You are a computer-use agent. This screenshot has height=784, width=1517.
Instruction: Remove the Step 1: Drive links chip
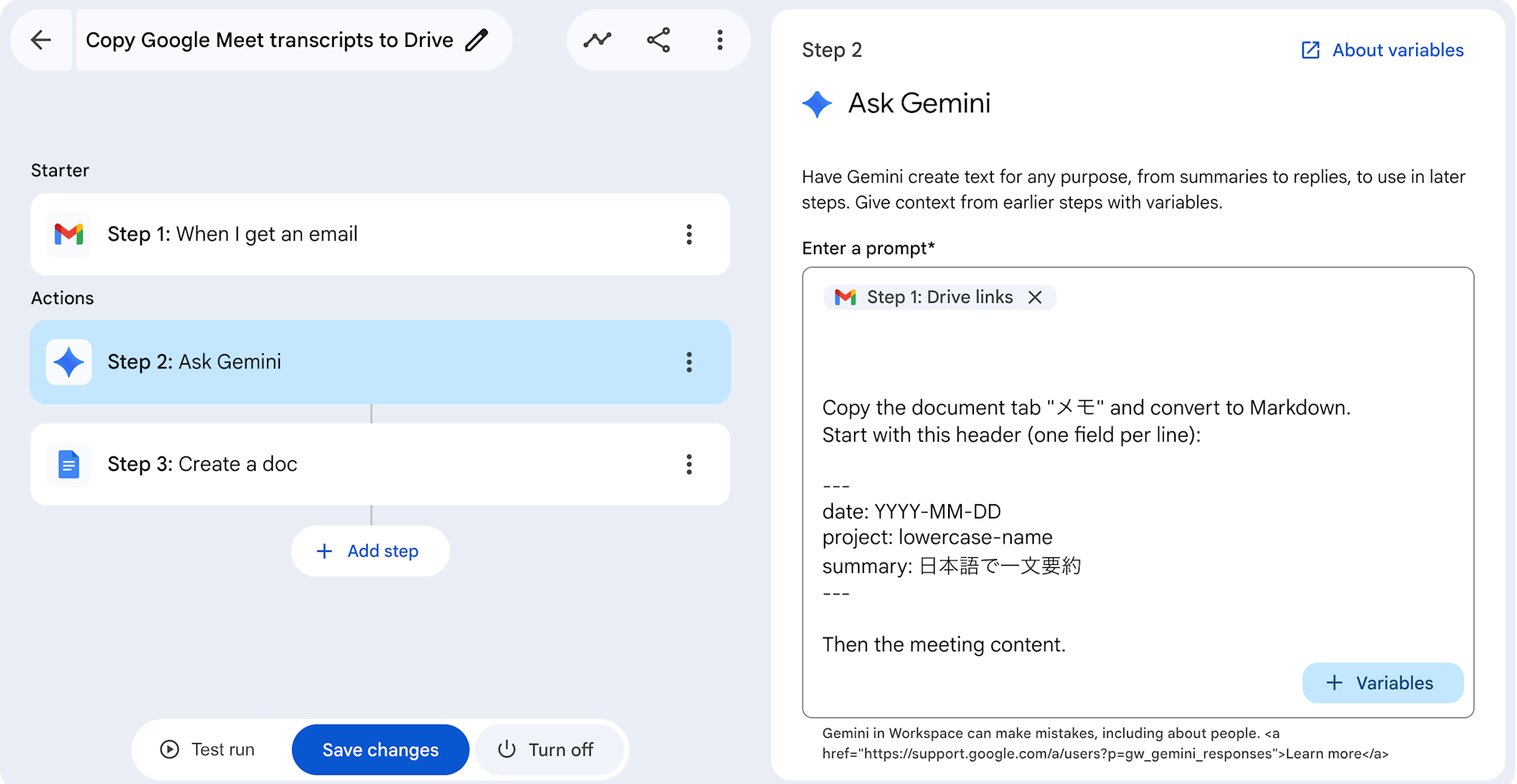point(1035,297)
